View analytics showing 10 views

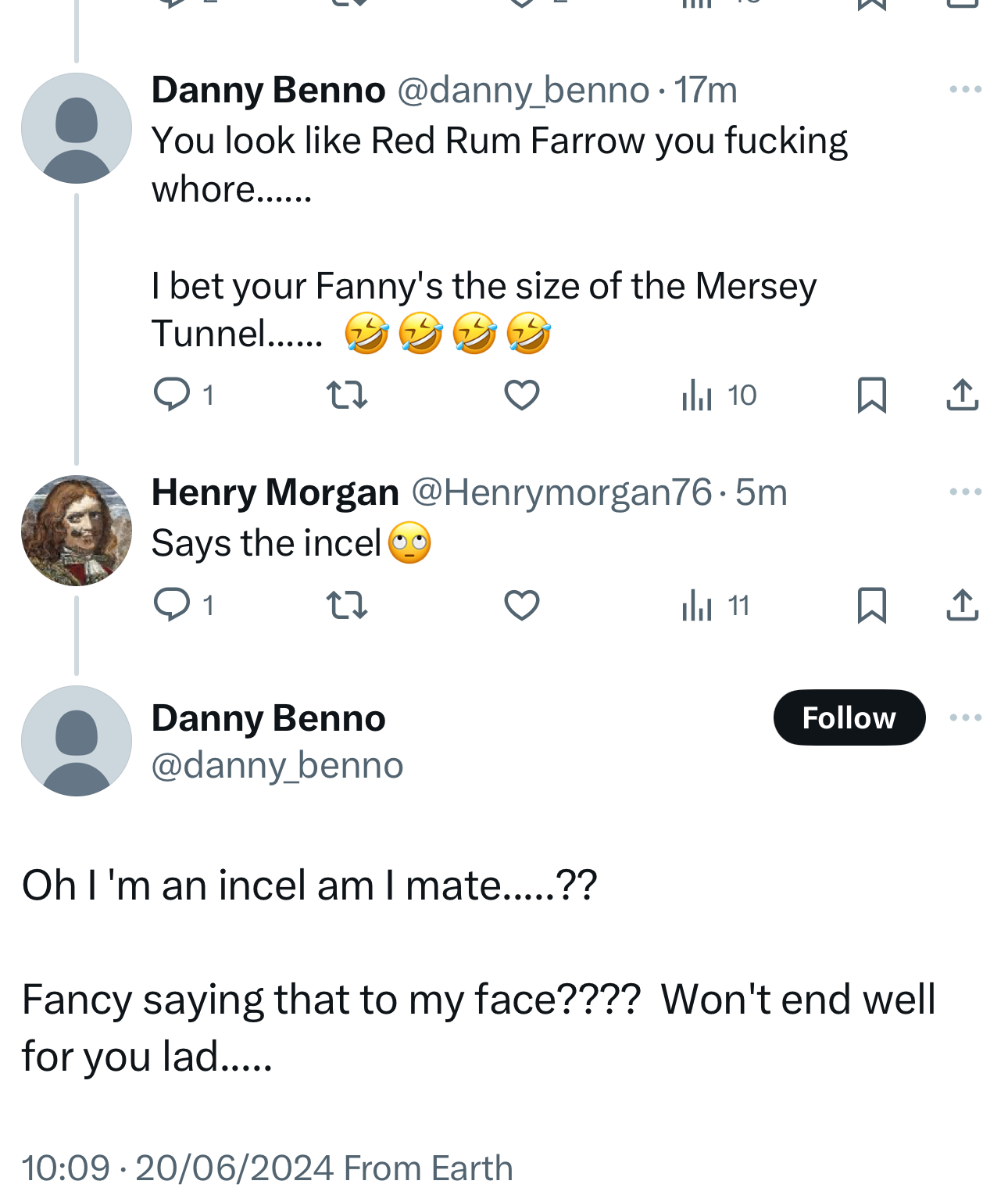tap(719, 395)
